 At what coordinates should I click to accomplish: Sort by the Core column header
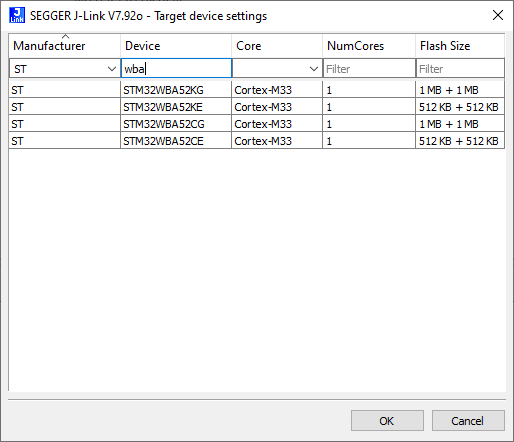pos(277,46)
